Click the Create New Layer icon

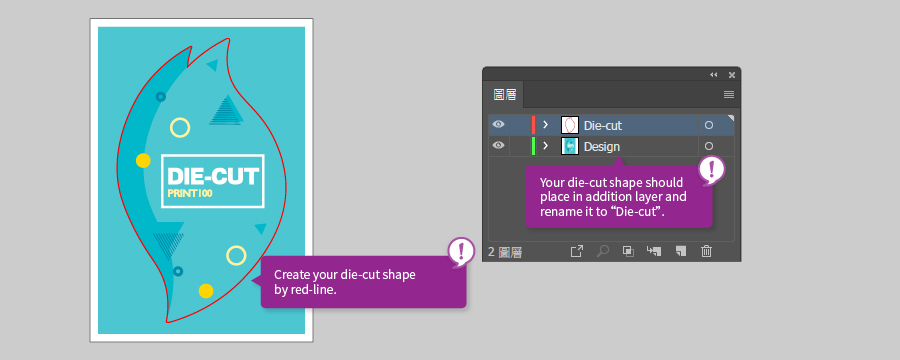681,251
